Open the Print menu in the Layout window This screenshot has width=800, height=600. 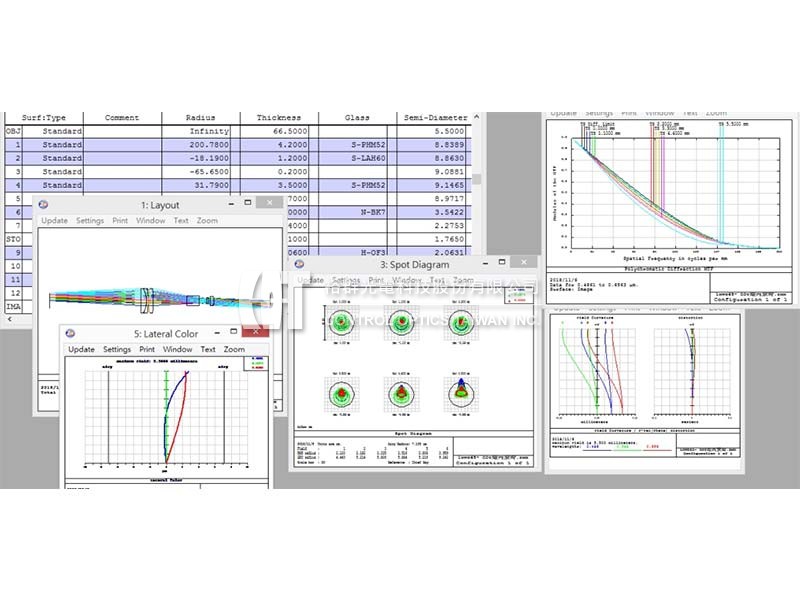(120, 220)
